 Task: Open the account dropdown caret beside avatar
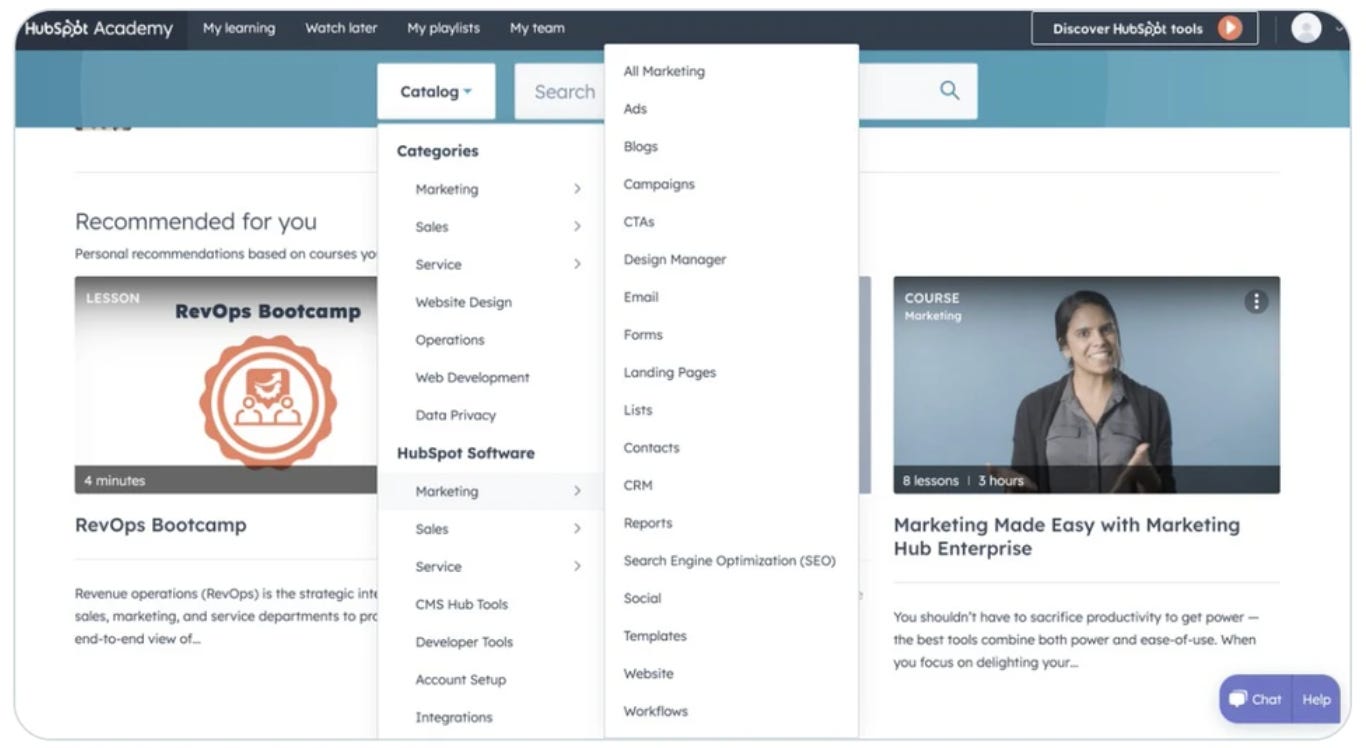[1339, 29]
